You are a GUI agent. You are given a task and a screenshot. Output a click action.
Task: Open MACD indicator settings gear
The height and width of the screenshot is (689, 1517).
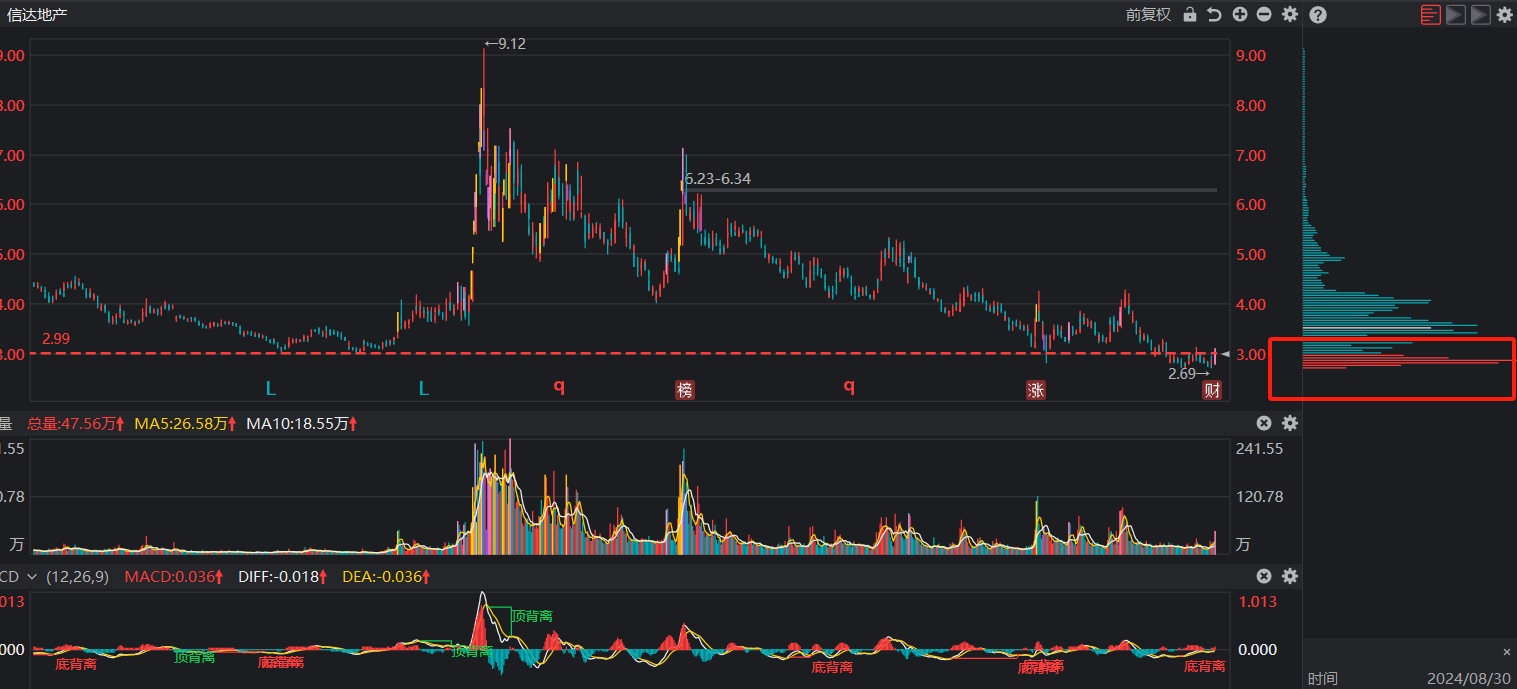click(1290, 576)
